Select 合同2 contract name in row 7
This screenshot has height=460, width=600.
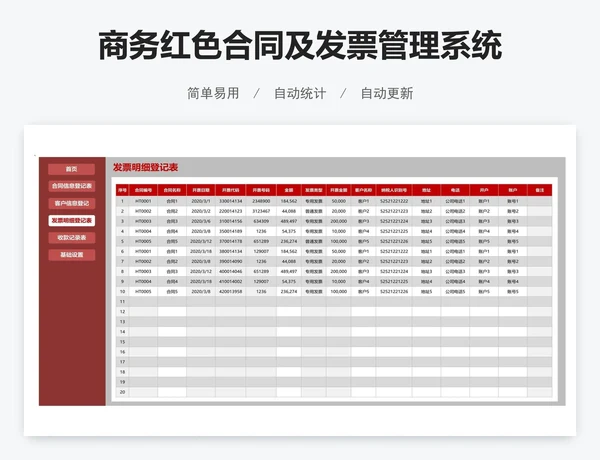coord(172,261)
